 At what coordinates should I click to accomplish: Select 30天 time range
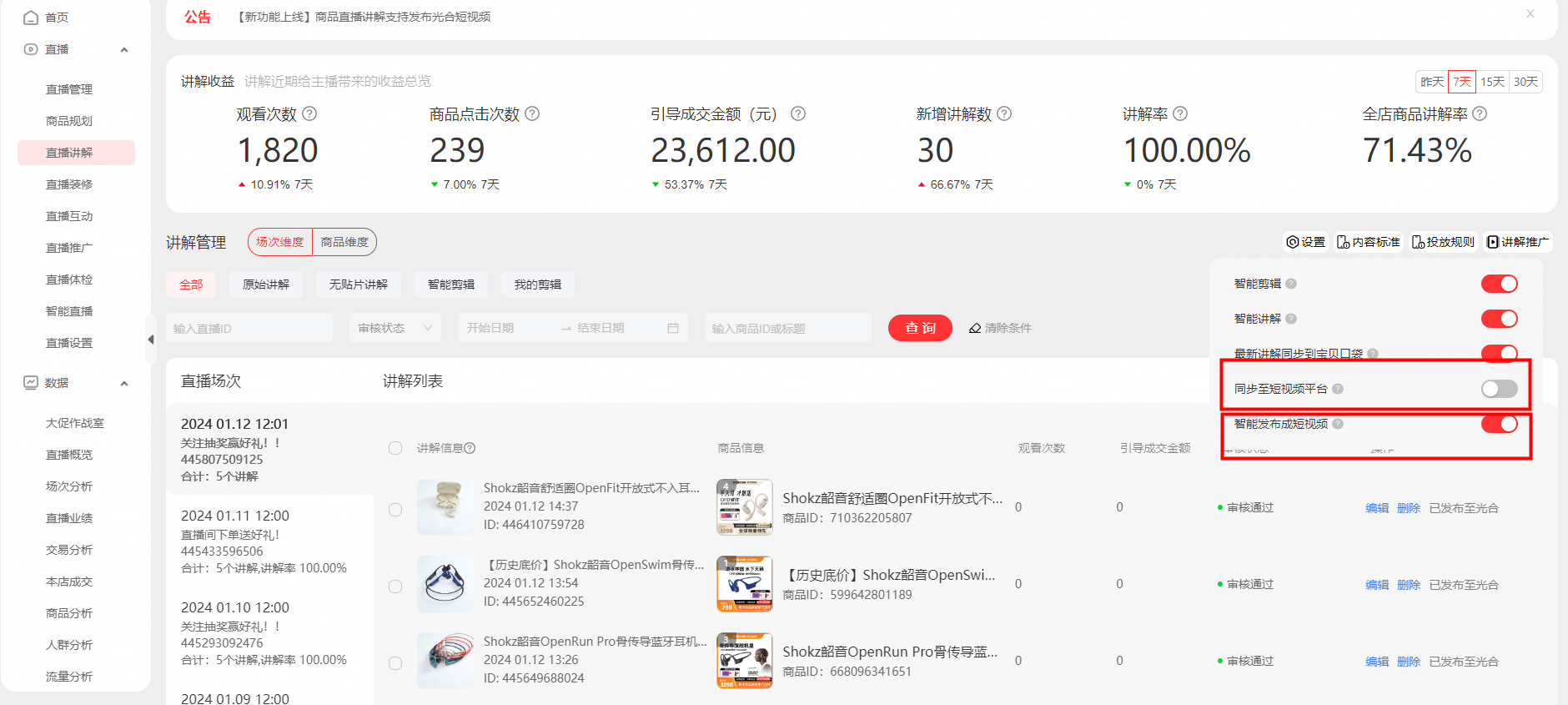1525,82
